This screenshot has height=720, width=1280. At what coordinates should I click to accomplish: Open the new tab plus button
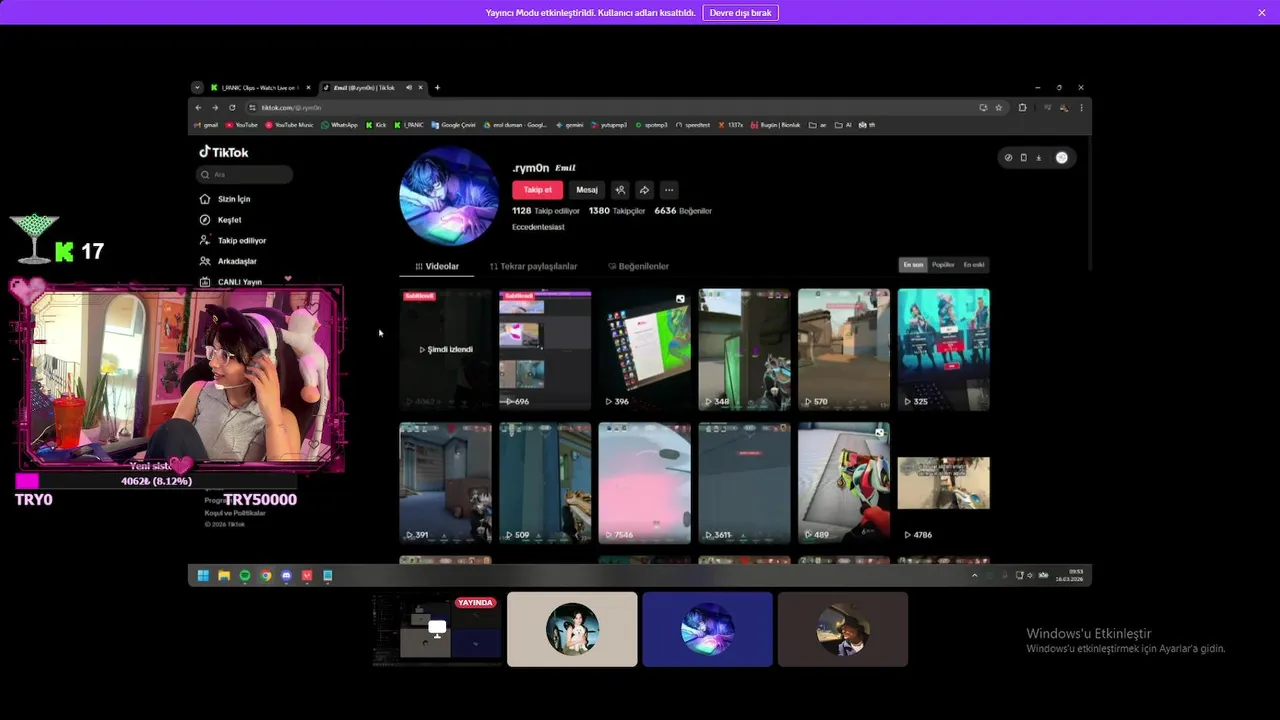click(x=437, y=88)
